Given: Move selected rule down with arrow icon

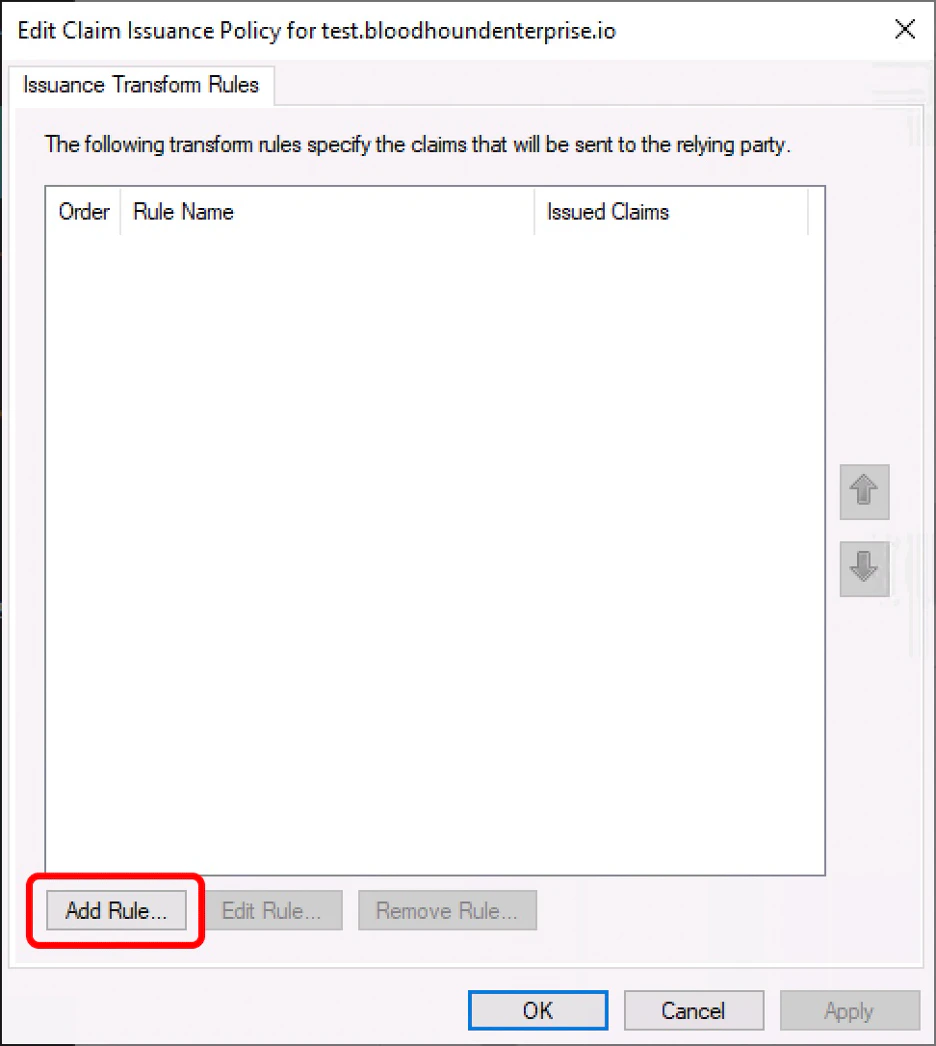Looking at the screenshot, I should click(864, 568).
